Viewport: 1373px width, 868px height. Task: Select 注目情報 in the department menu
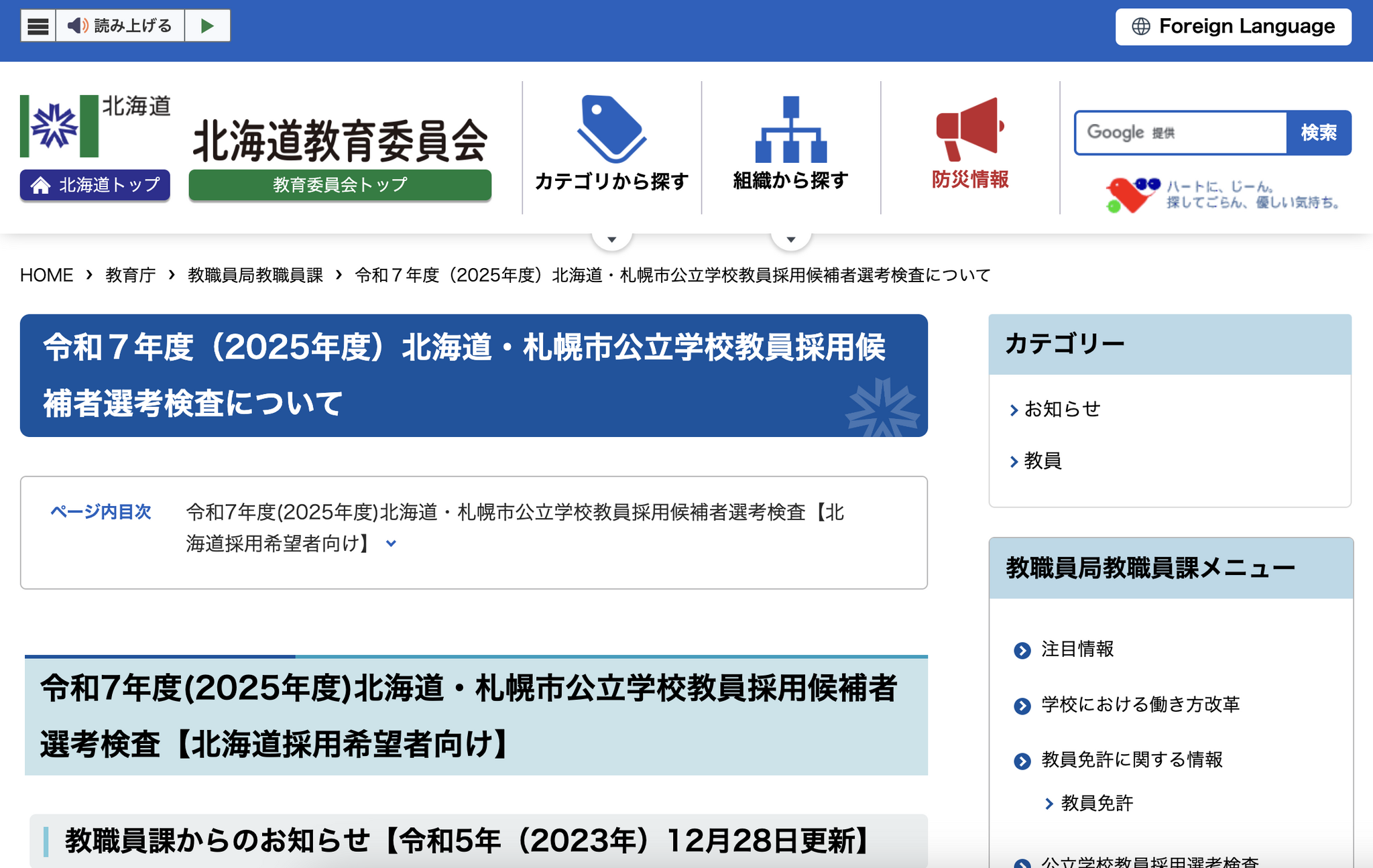click(1077, 649)
